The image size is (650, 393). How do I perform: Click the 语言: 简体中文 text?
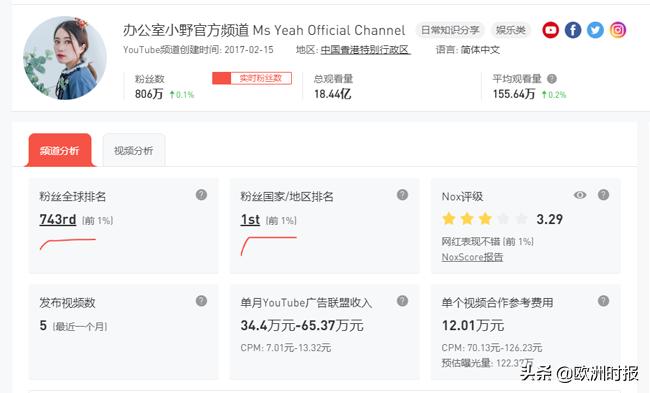[468, 50]
